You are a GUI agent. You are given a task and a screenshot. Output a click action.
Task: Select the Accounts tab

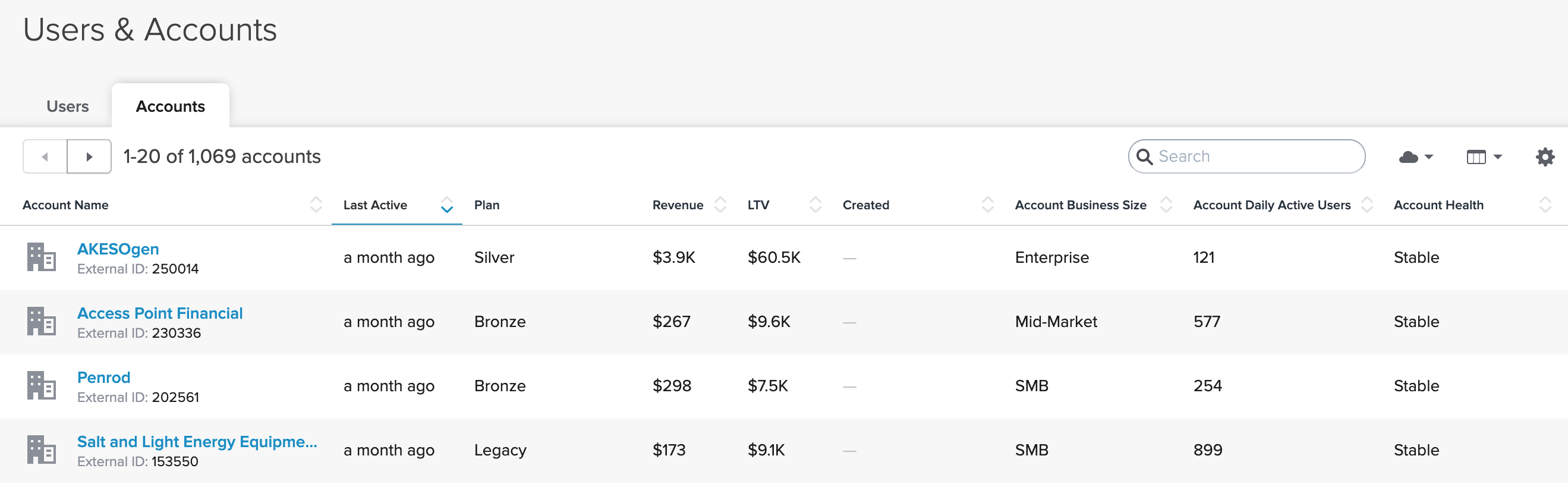[x=171, y=106]
